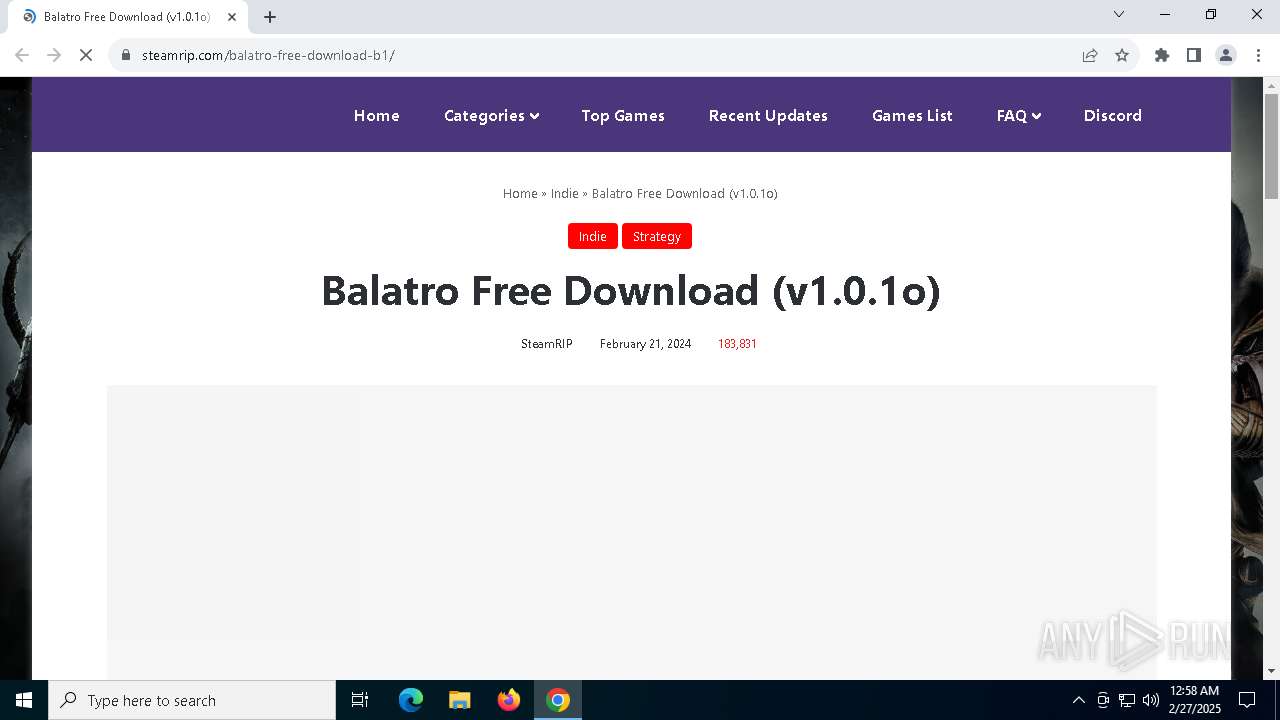Click the 183,831 view count

click(x=737, y=343)
